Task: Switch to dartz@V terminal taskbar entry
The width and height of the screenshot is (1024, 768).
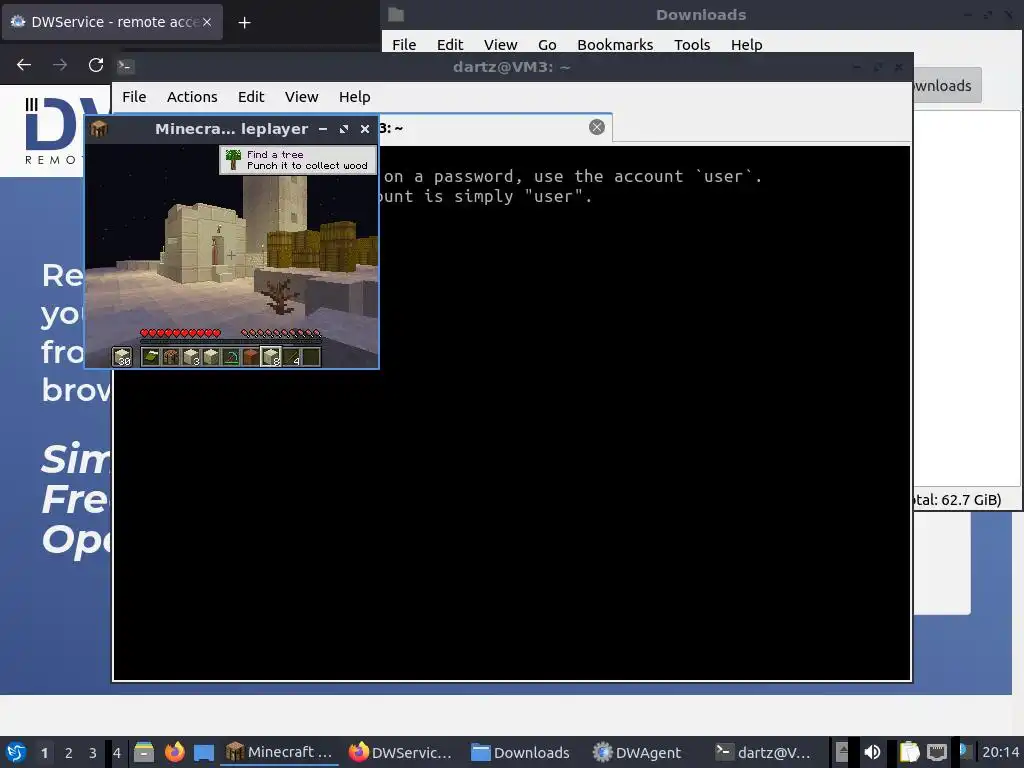Action: tap(764, 752)
